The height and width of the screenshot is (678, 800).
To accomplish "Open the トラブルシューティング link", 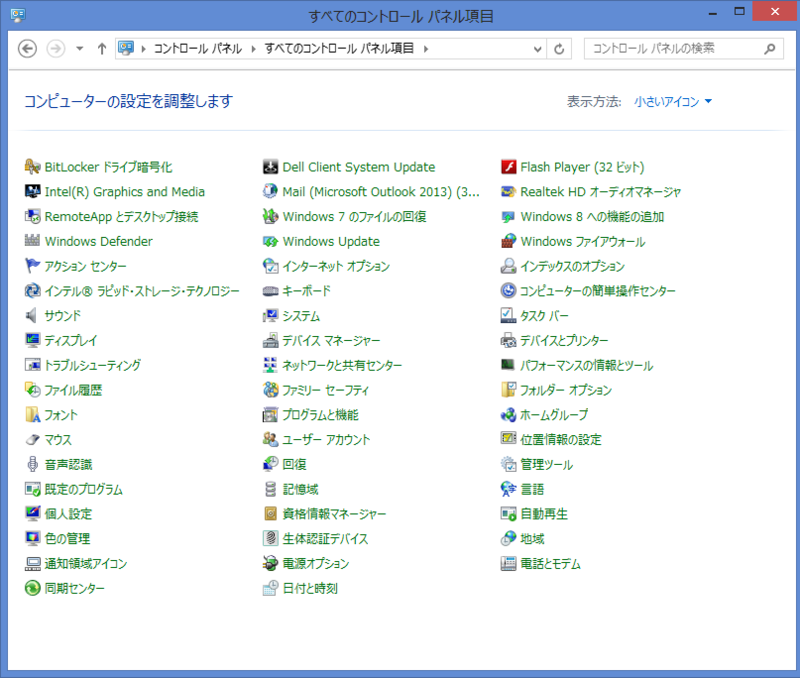I will 92,365.
